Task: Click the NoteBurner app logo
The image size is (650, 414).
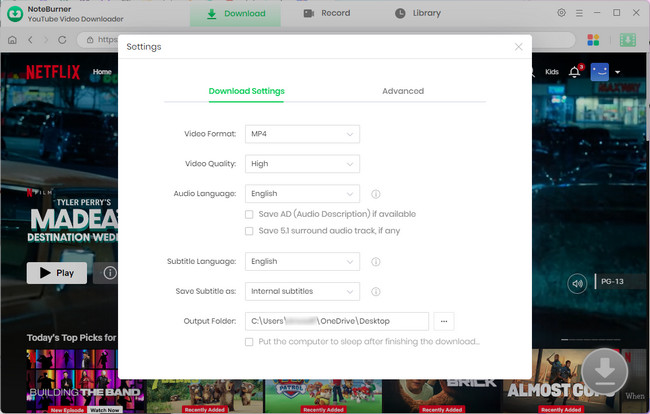Action: pyautogui.click(x=15, y=14)
